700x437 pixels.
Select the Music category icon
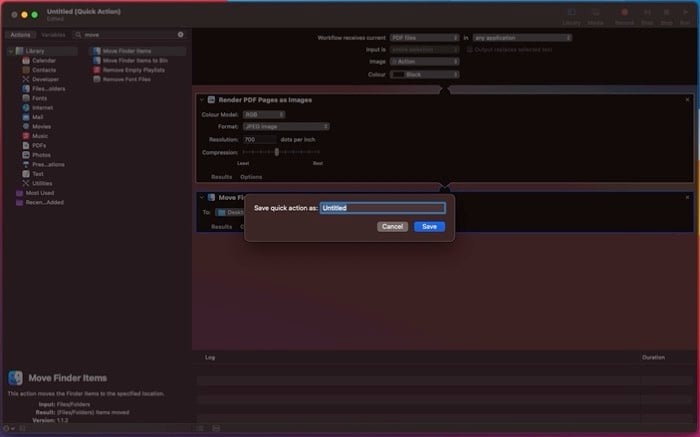(x=26, y=136)
